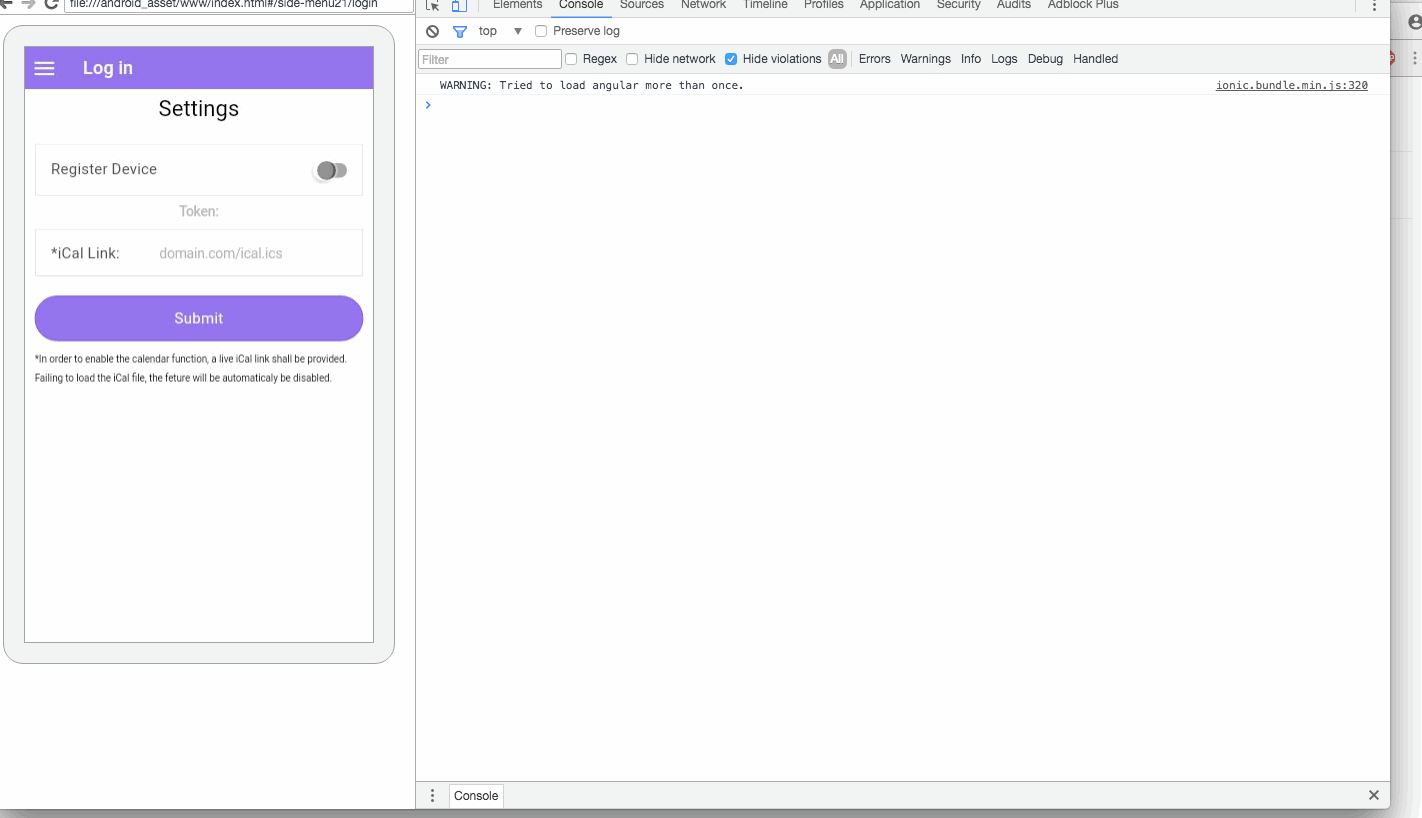Clear the console with the ban icon
Viewport: 1422px width, 818px height.
click(x=432, y=31)
